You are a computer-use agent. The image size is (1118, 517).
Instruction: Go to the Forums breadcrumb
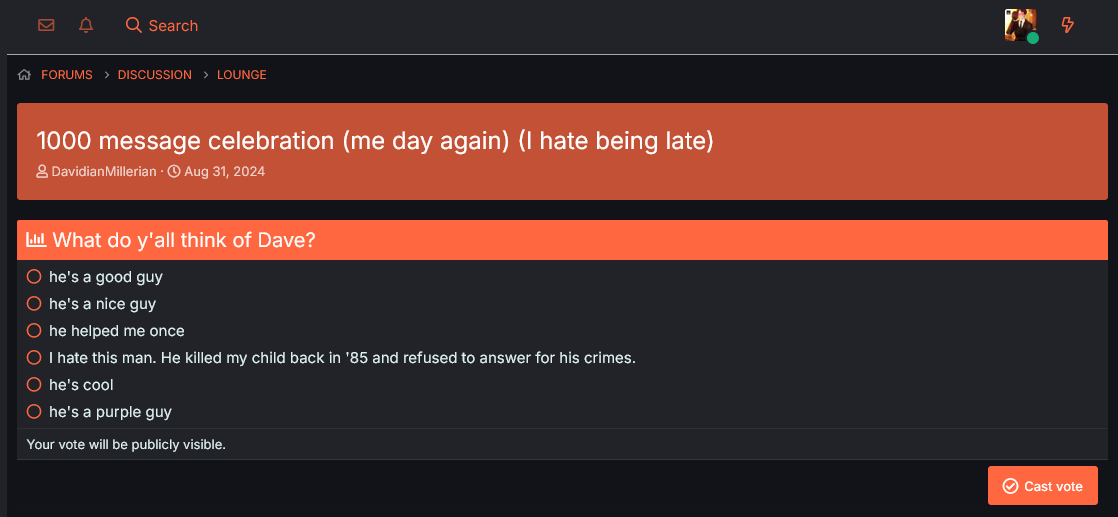pos(67,75)
